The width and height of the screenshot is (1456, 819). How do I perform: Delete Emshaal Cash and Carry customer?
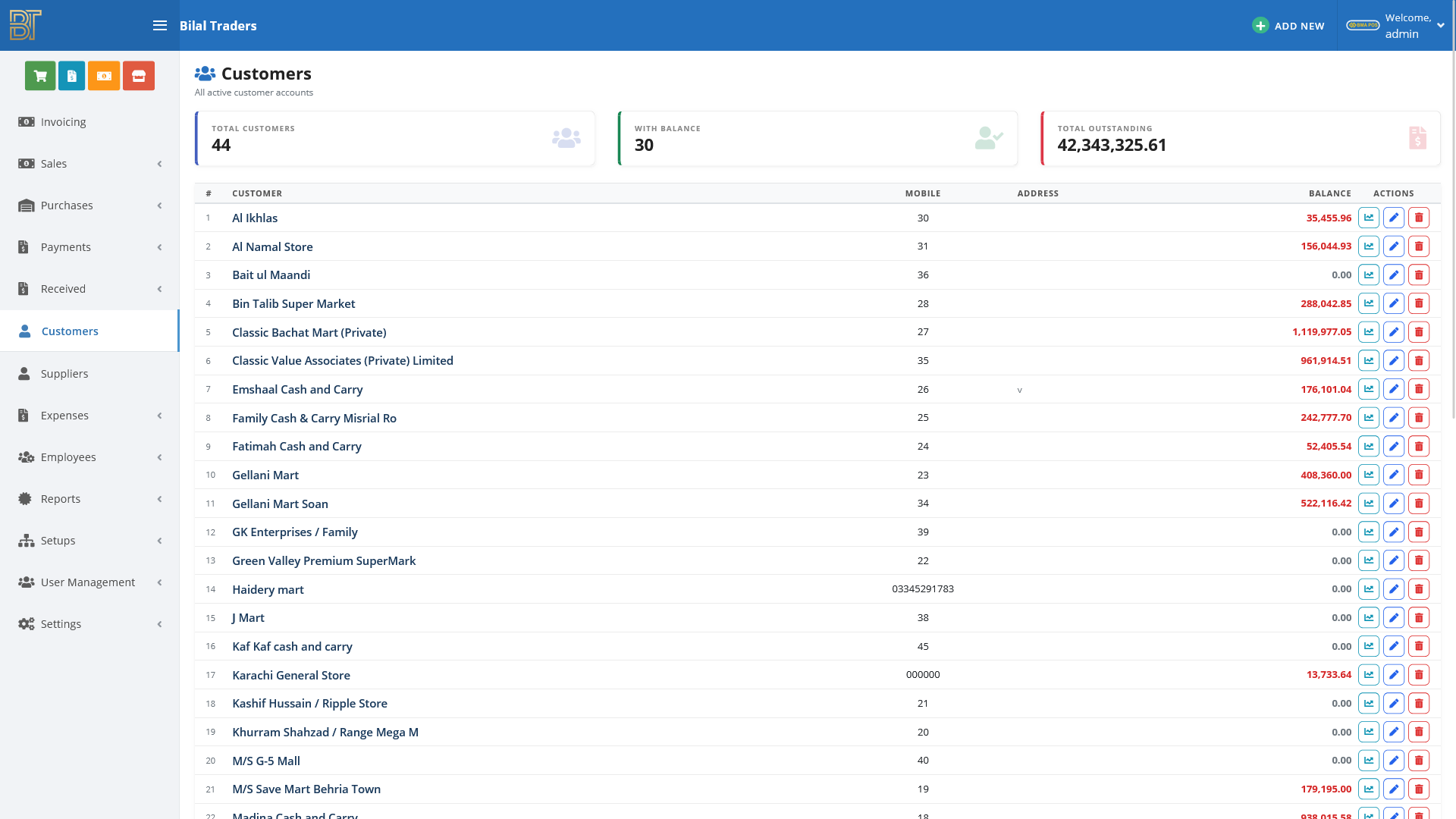pyautogui.click(x=1419, y=389)
